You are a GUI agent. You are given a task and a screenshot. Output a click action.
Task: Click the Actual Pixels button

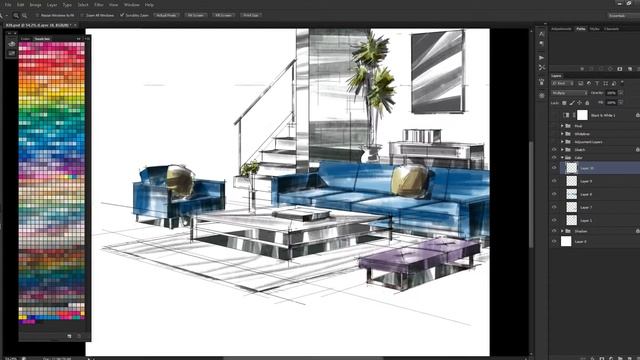pyautogui.click(x=166, y=16)
